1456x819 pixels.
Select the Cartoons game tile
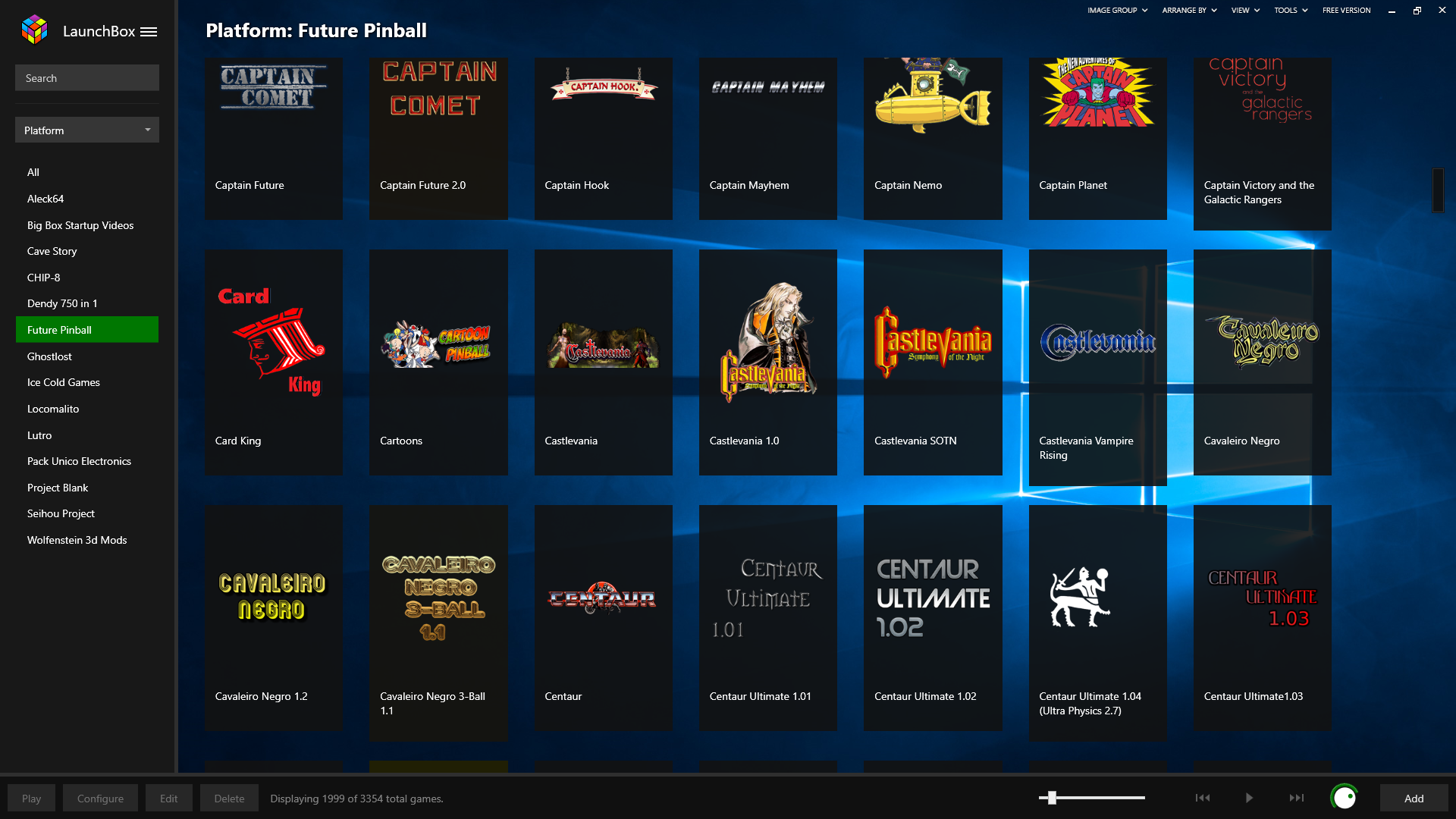438,362
